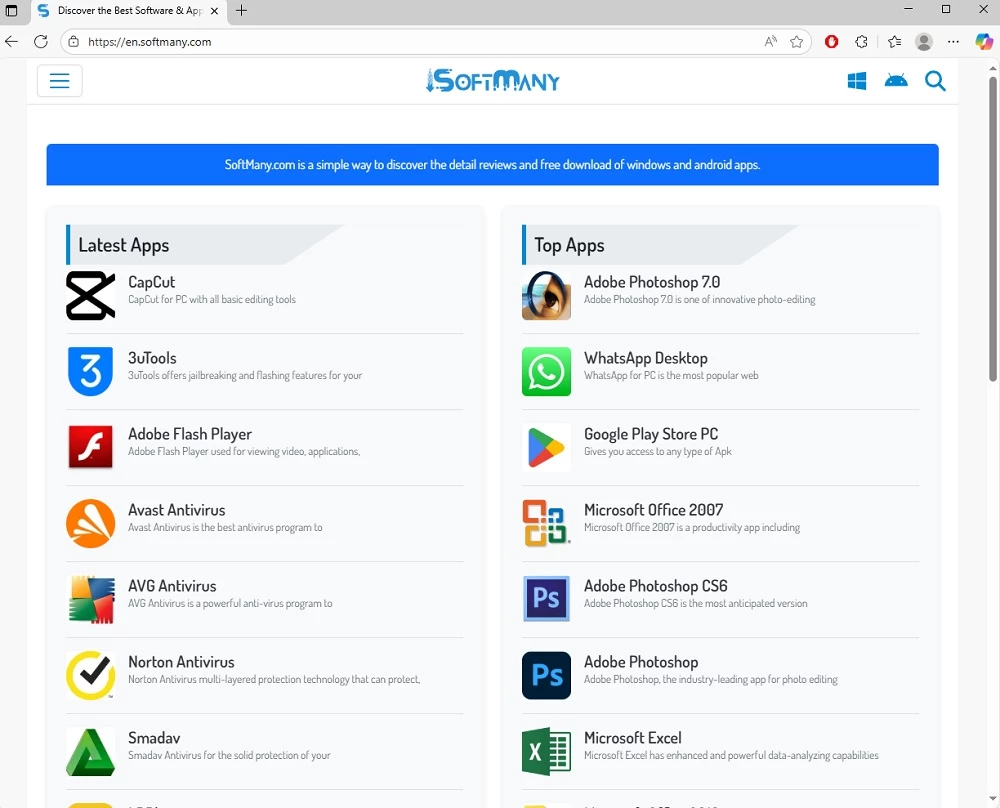The image size is (1000, 808).
Task: Click the 3uTools app icon
Action: pos(90,372)
